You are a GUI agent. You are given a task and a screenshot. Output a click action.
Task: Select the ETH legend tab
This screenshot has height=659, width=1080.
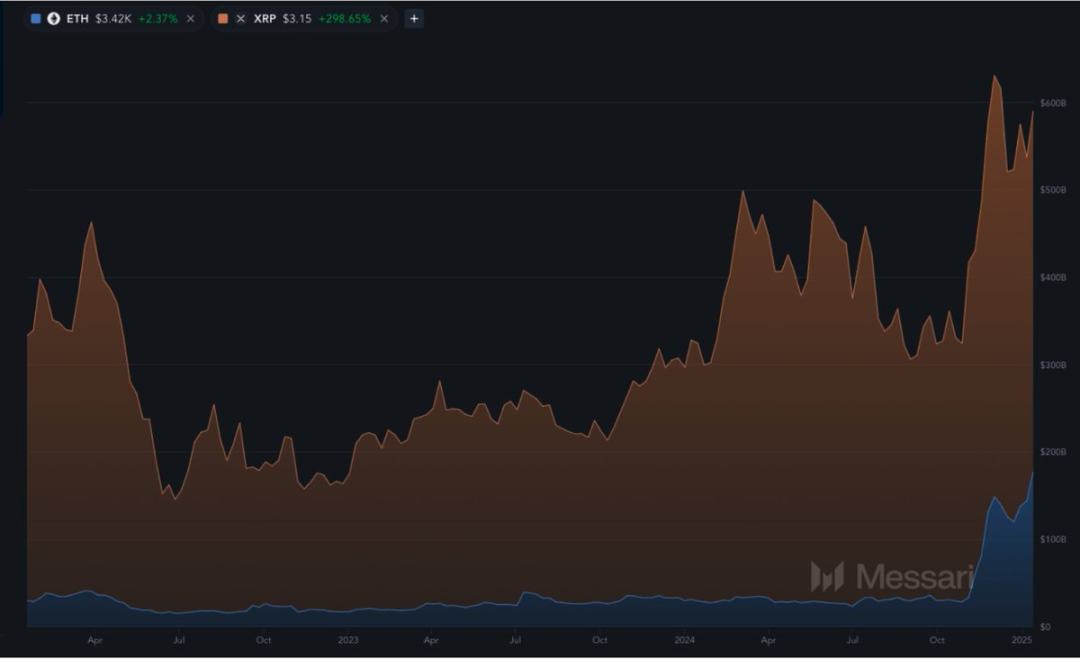click(x=75, y=18)
